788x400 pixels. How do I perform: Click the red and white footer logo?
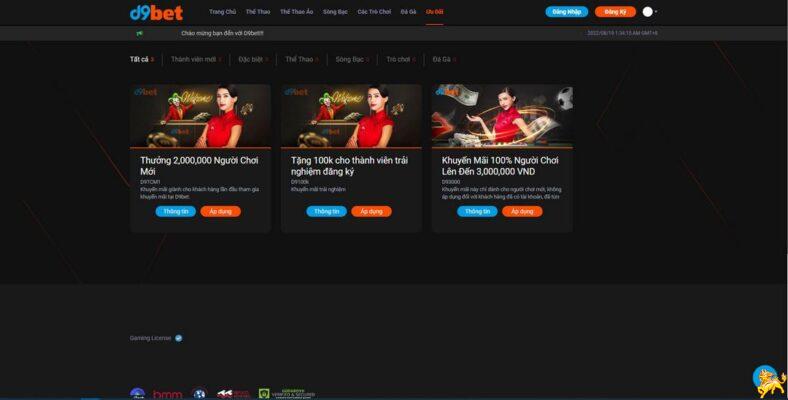[233, 394]
